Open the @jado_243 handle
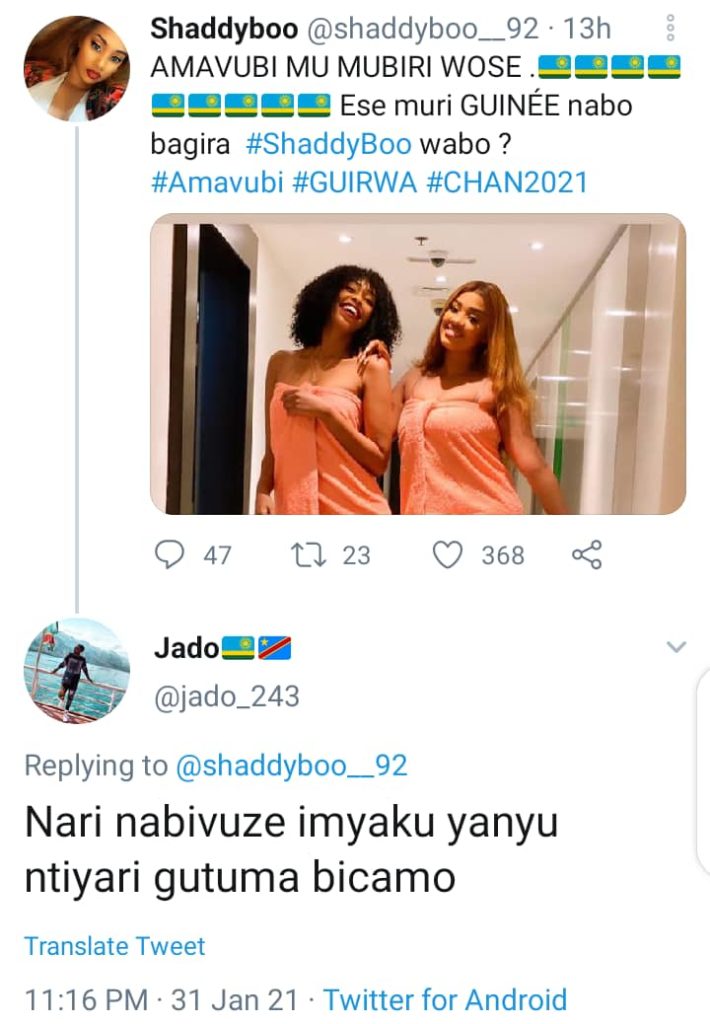The width and height of the screenshot is (710, 1024). pos(227,696)
